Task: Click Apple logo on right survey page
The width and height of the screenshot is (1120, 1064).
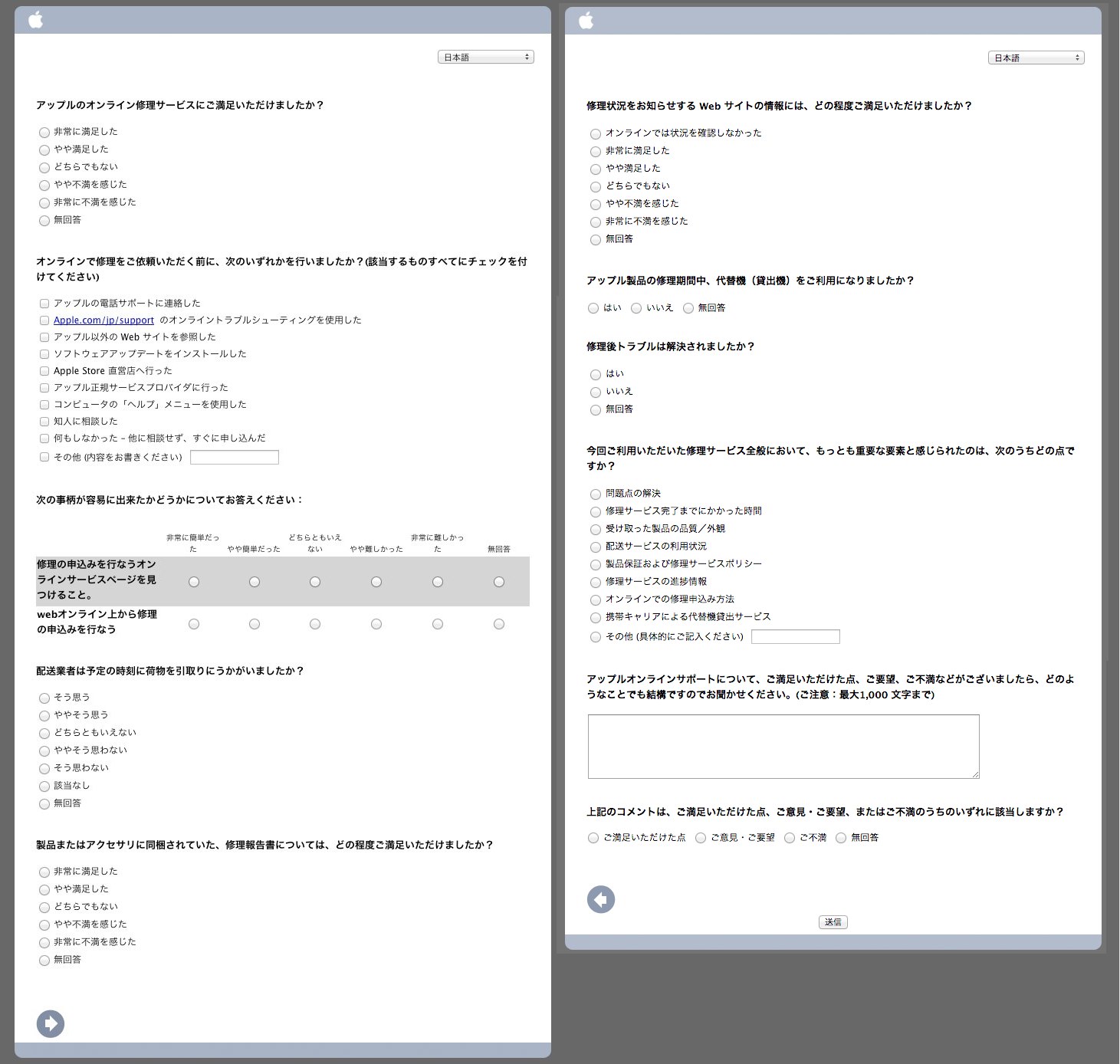Action: pos(586,20)
